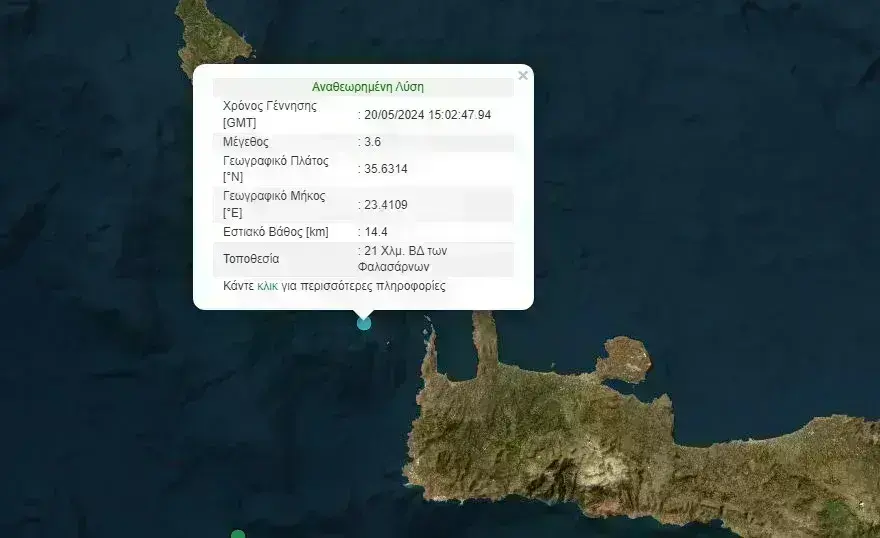
Task: Close the earthquake info popup
Action: 522,75
